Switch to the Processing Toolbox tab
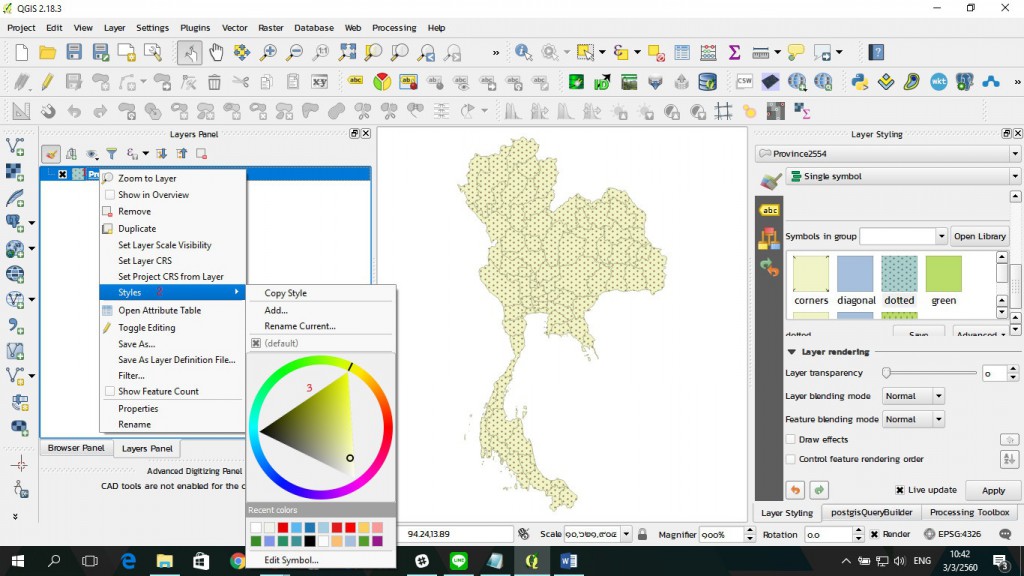 coord(970,512)
